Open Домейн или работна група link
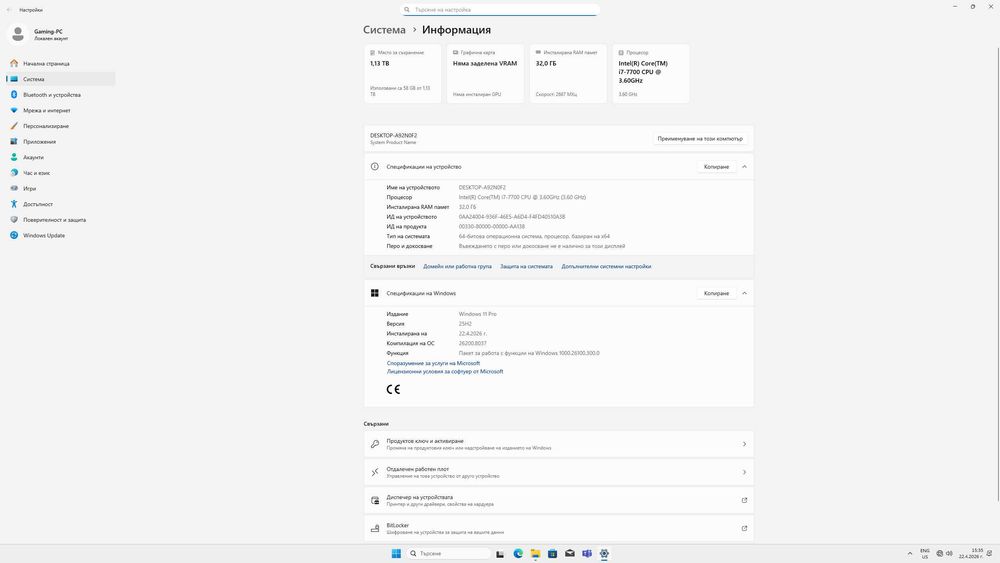Viewport: 1000px width, 563px height. (457, 267)
